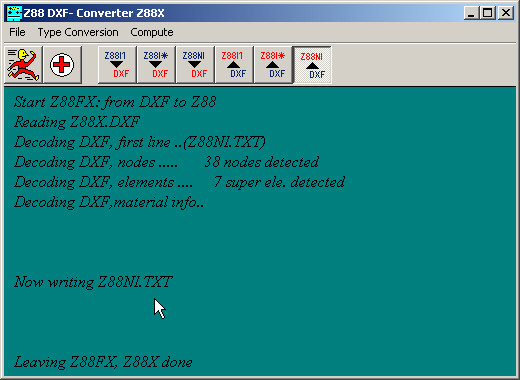Open the Compute menu
The width and height of the screenshot is (520, 380).
[x=152, y=32]
